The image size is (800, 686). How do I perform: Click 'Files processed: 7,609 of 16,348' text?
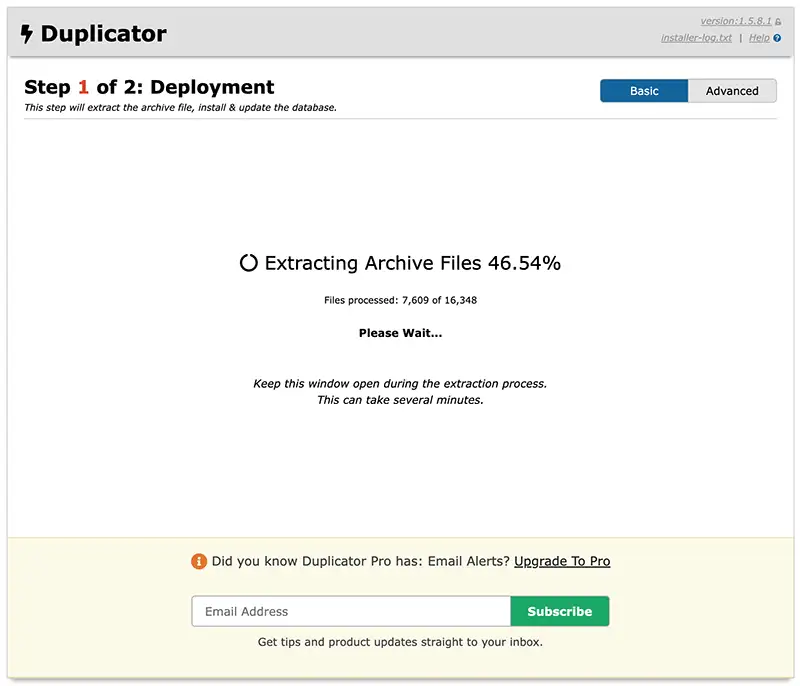point(401,300)
